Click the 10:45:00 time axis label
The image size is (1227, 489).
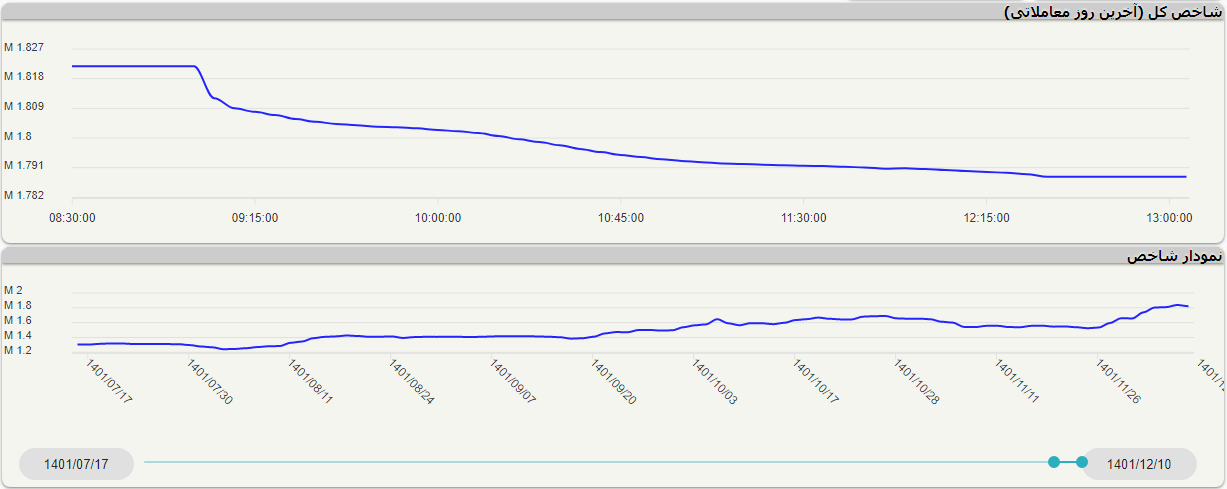[621, 217]
